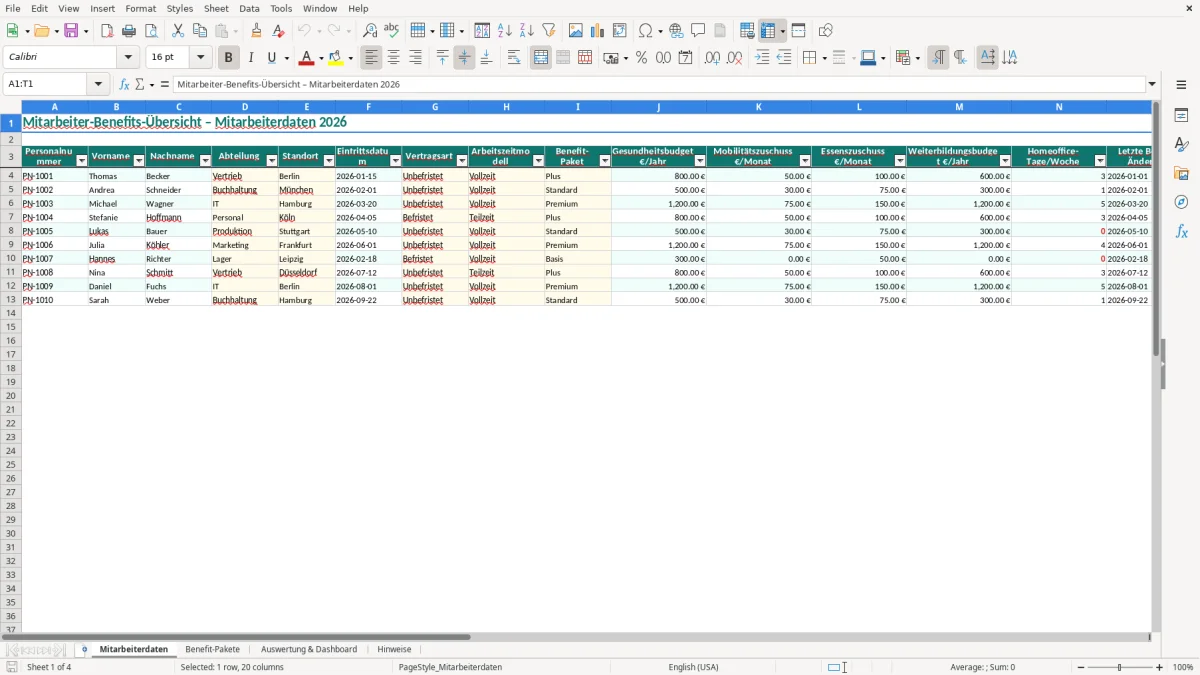The image size is (1200, 675).
Task: Click the Export as PDF icon
Action: [107, 31]
